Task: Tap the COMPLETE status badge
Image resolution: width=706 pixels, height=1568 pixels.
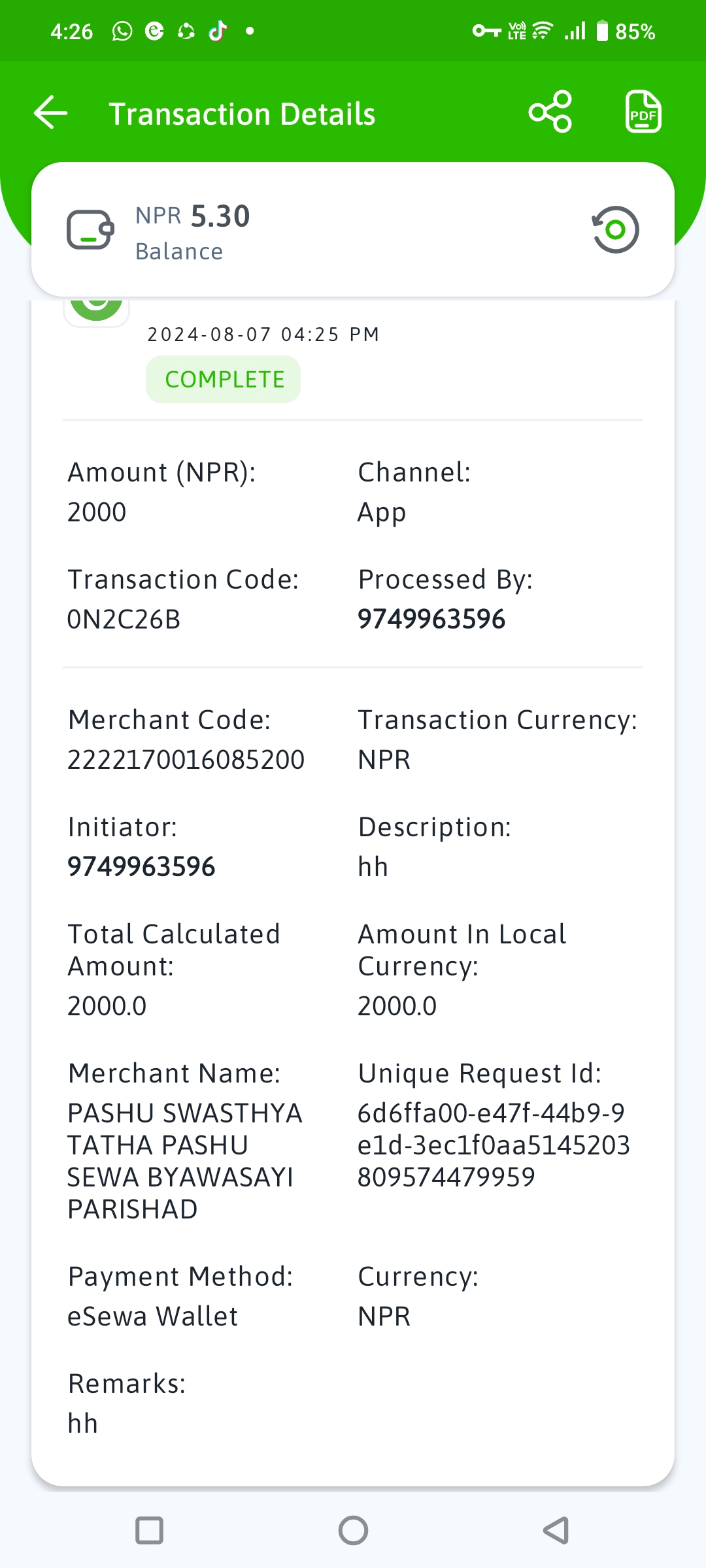Action: coord(224,379)
